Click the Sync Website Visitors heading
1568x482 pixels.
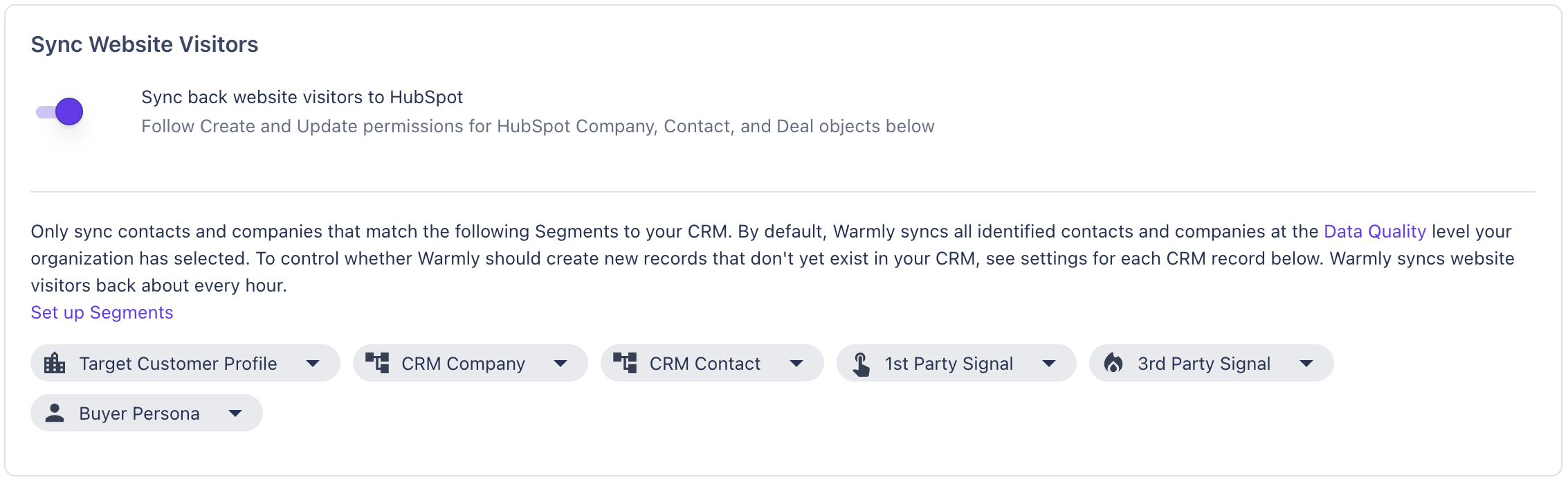point(145,44)
